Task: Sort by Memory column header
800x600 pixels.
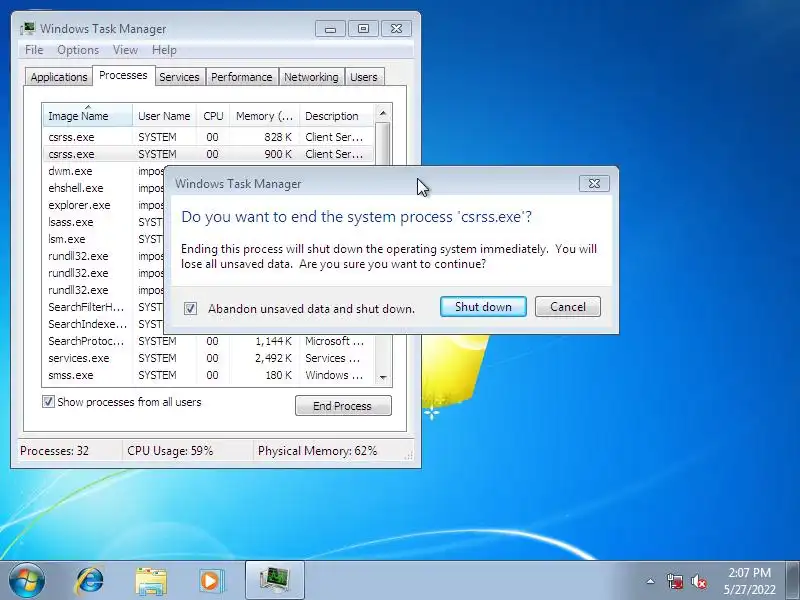Action: [x=264, y=116]
